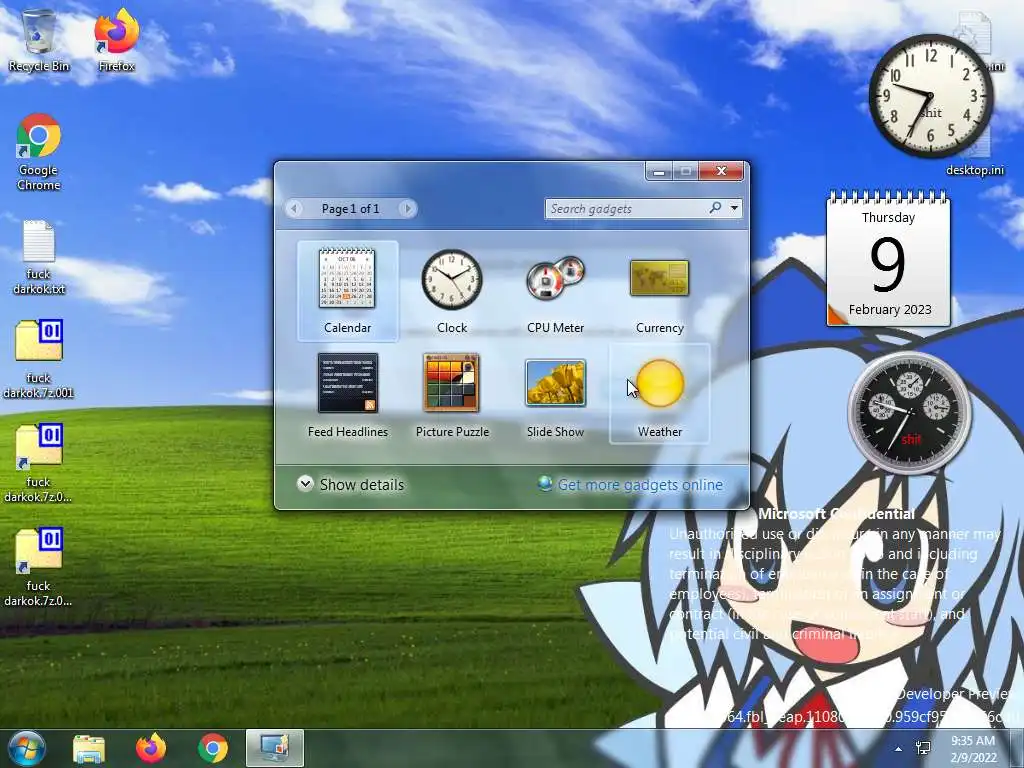Click the dark chronograph clock gadget
The width and height of the screenshot is (1024, 768).
(x=909, y=413)
